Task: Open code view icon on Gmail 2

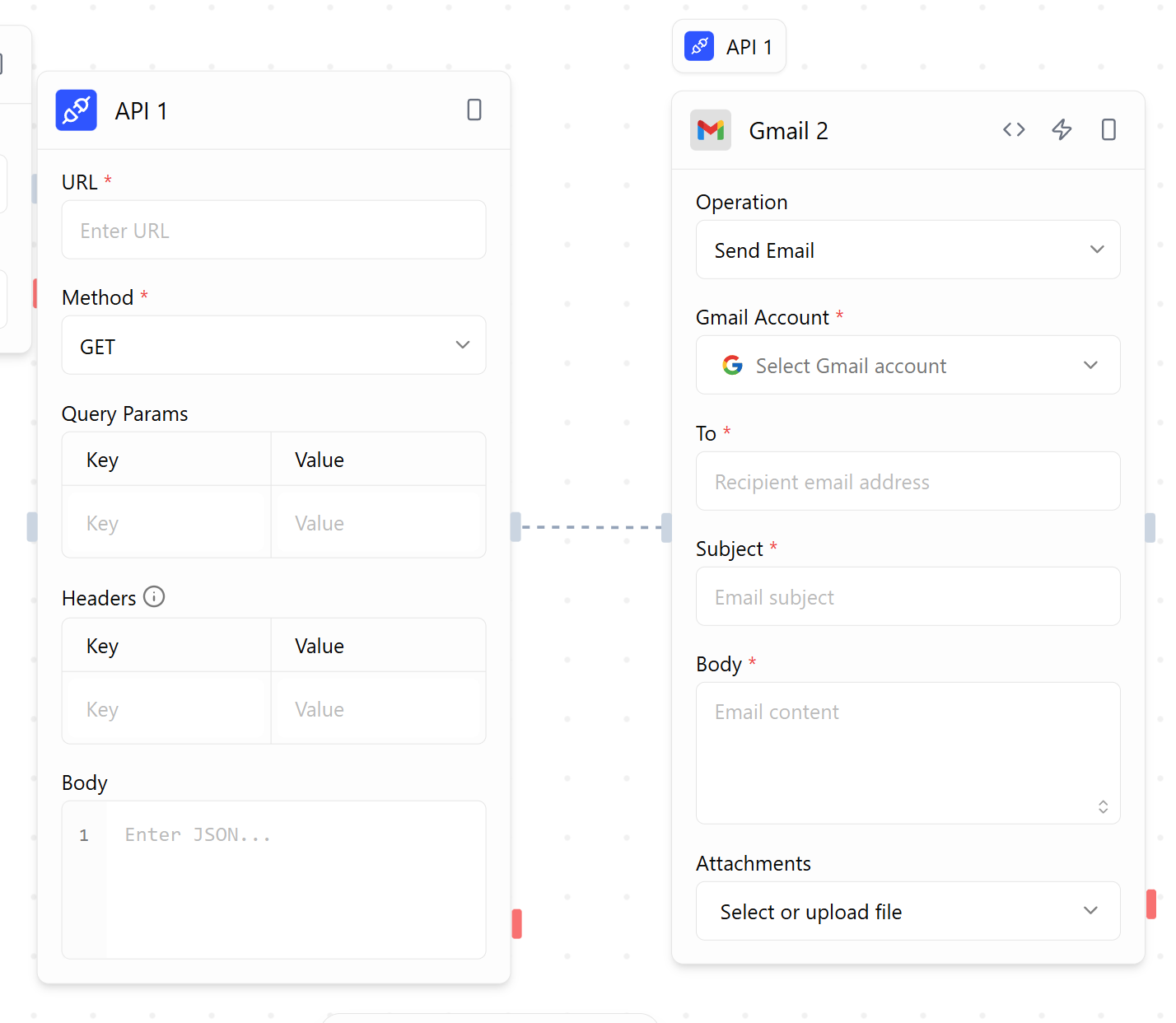Action: pos(1014,130)
